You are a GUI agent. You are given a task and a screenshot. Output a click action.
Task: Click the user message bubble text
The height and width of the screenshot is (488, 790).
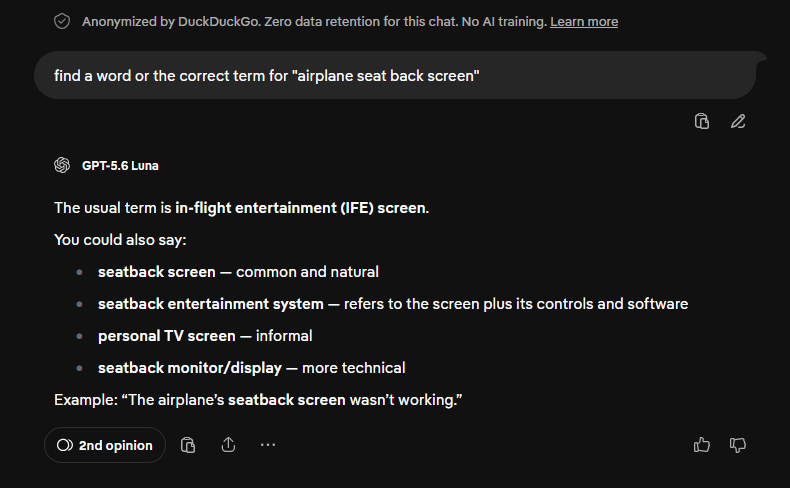pos(267,76)
